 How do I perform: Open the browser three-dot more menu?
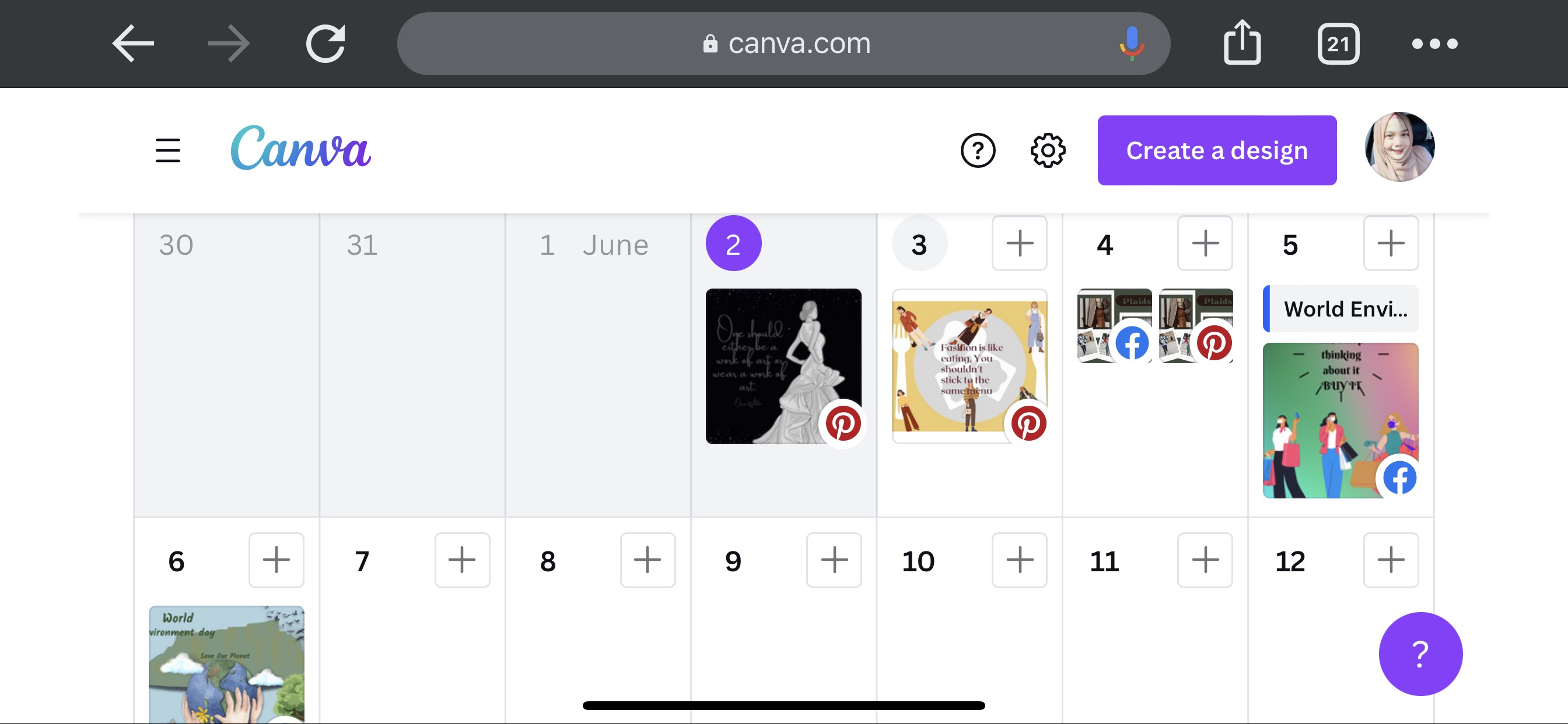click(x=1434, y=43)
